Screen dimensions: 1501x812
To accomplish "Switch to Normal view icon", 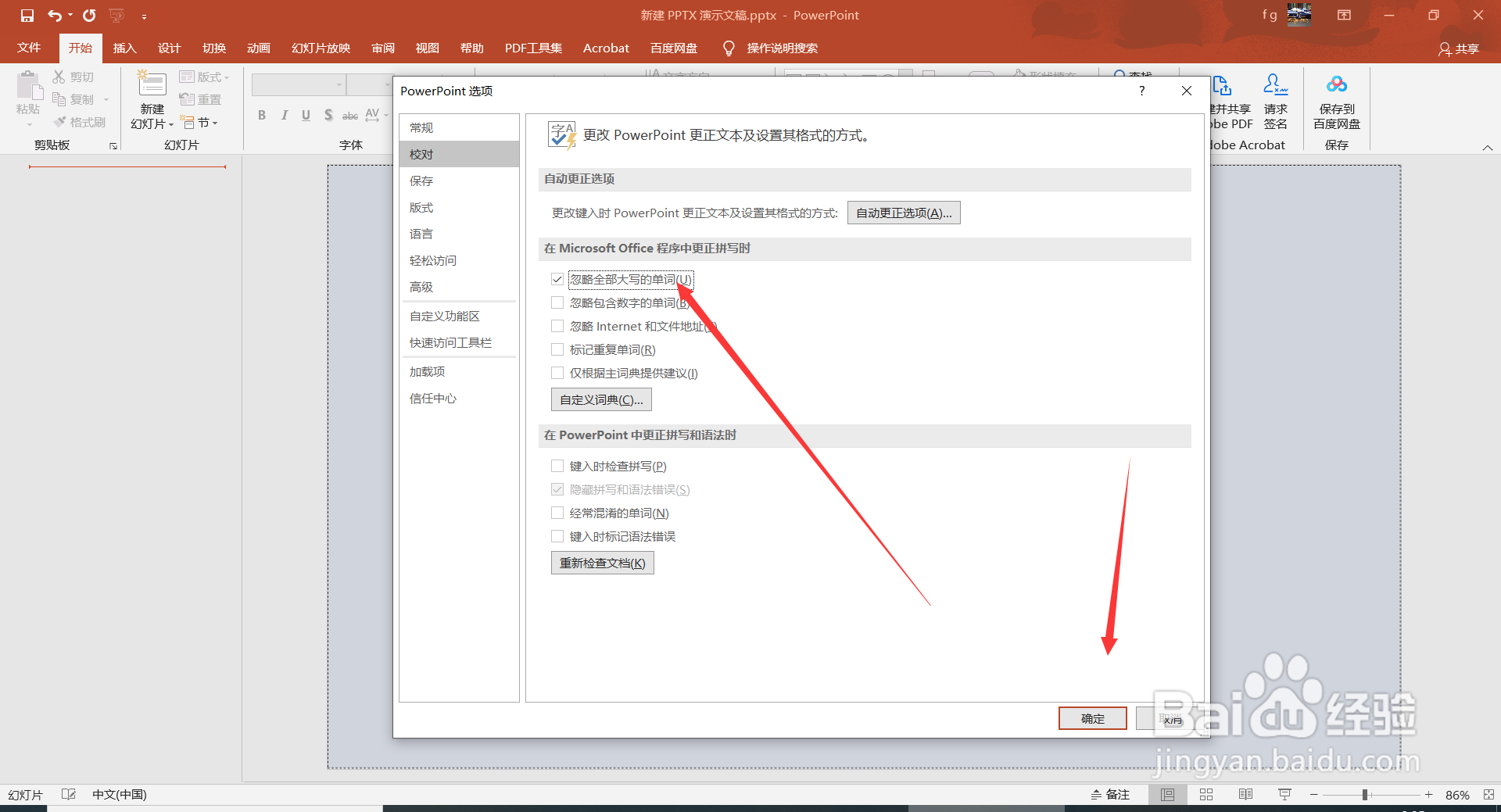I will [1167, 794].
